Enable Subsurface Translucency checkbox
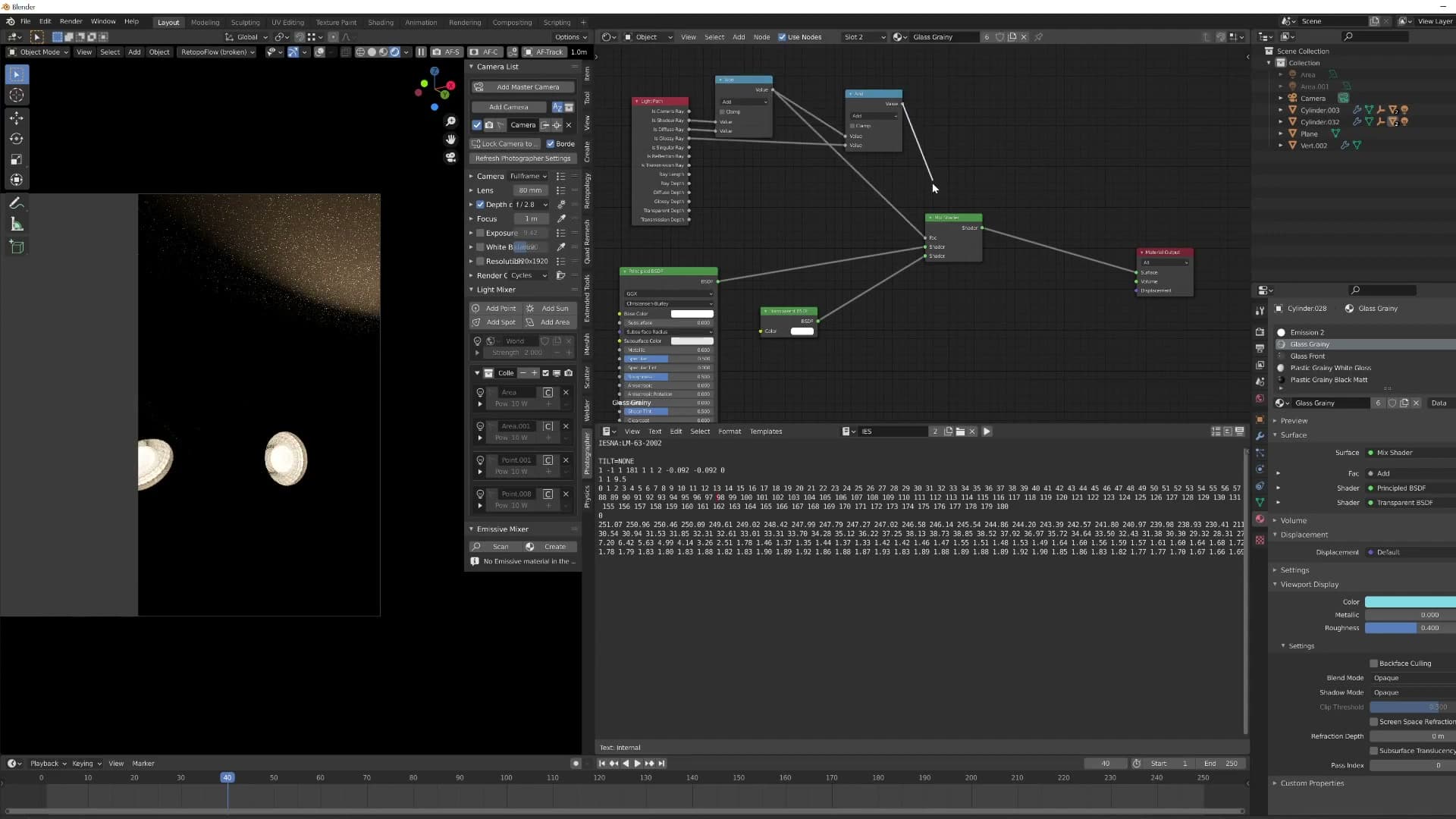The width and height of the screenshot is (1456, 819). 1373,751
